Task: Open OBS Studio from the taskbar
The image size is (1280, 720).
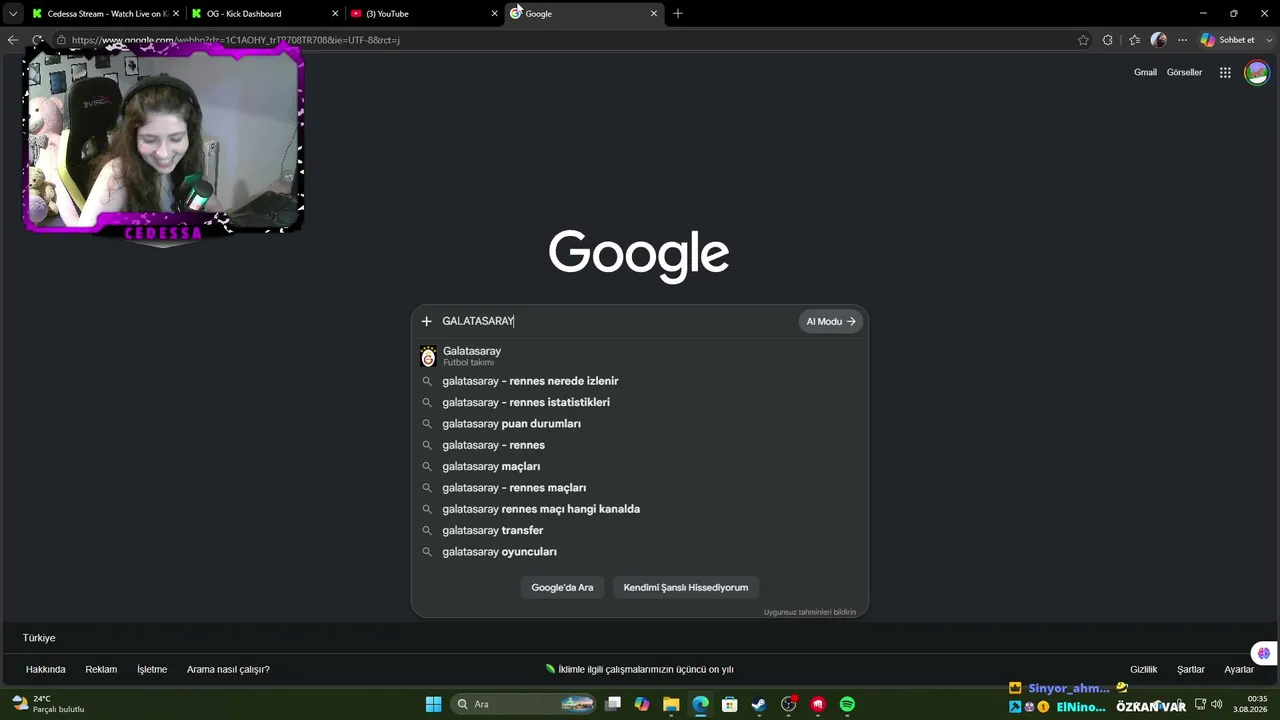Action: click(x=789, y=704)
